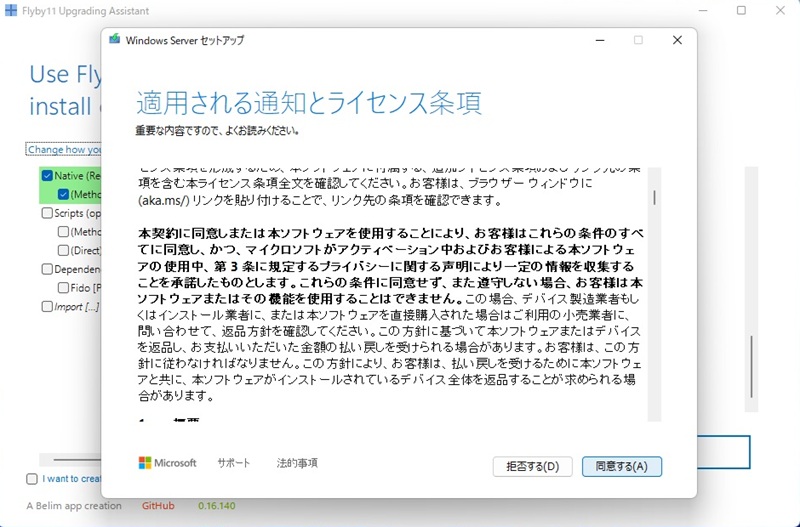The height and width of the screenshot is (527, 800).
Task: Maximize the Flyby11 Upgrading Assistant window
Action: coord(741,11)
